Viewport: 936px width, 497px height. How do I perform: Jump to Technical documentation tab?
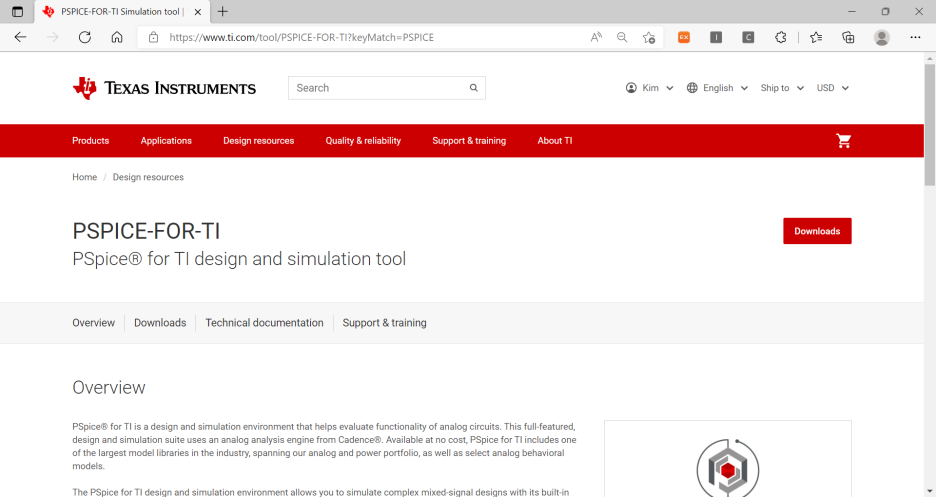(264, 323)
